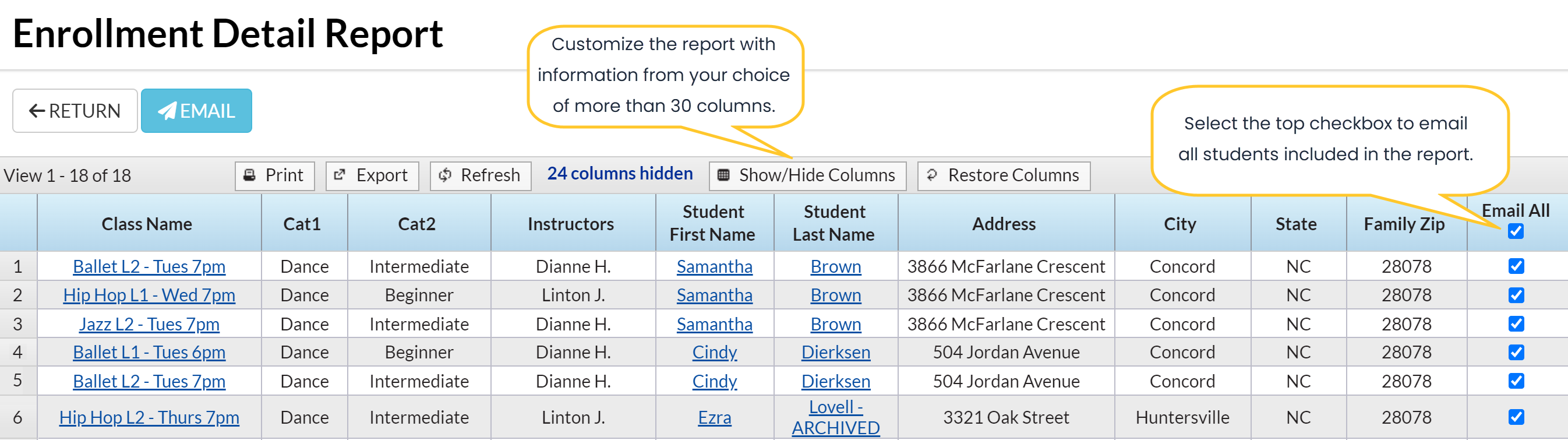1568x440 pixels.
Task: Open student Cindy's record in row 4
Action: tap(714, 352)
